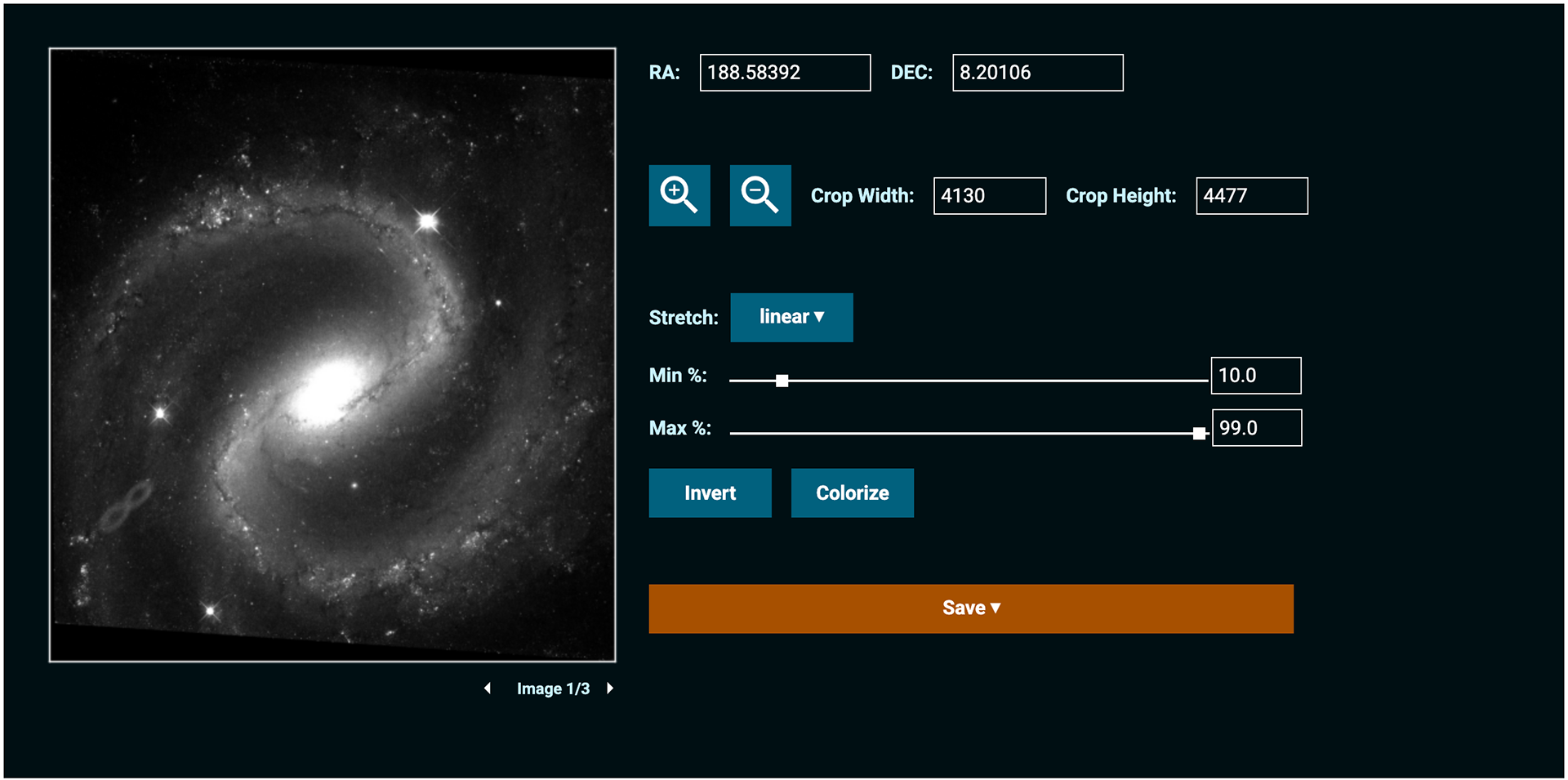Click the Image 1/3 counter label
This screenshot has width=1568, height=780.
(x=553, y=689)
